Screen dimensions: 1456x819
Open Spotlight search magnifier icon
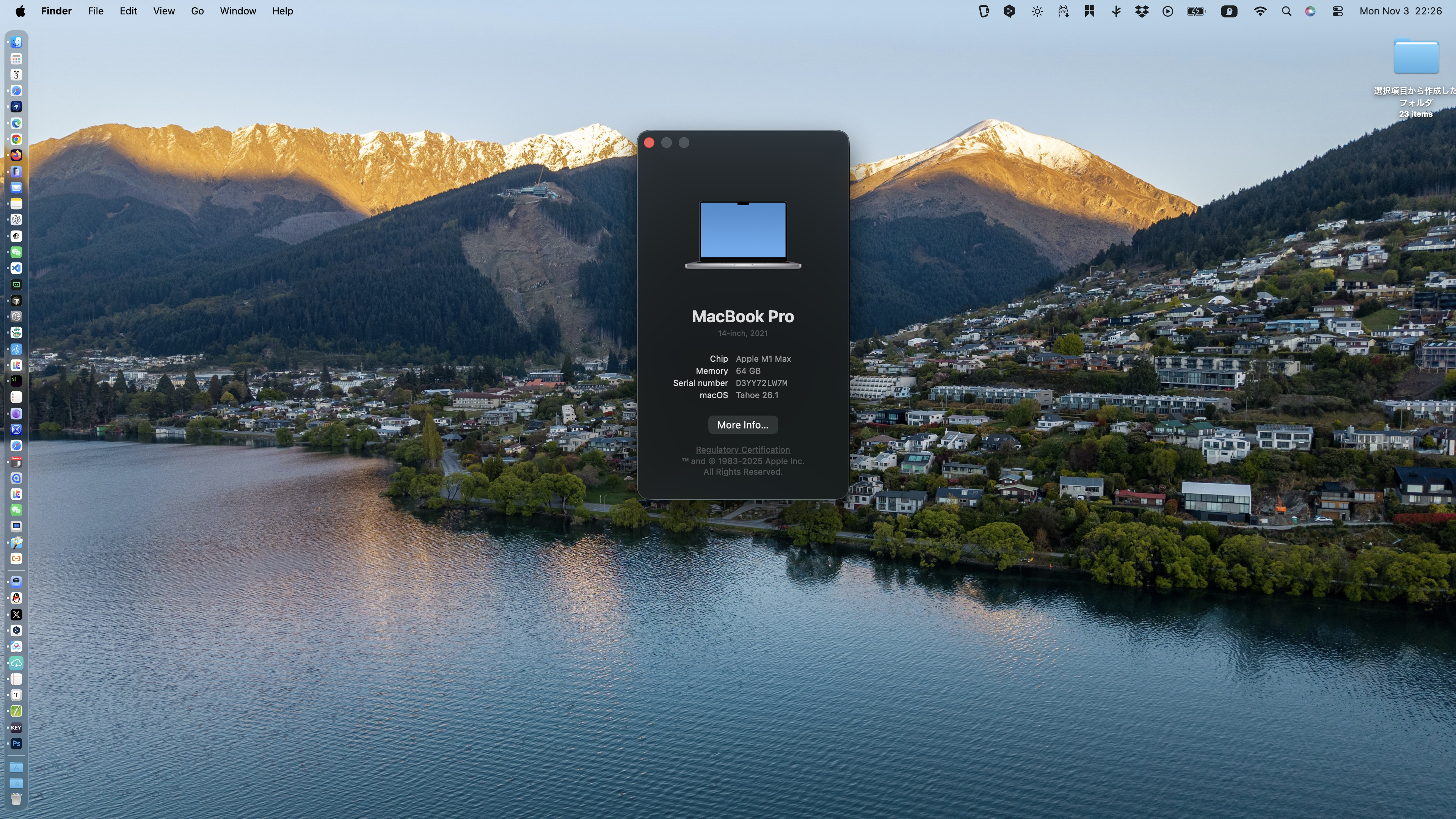[1287, 11]
